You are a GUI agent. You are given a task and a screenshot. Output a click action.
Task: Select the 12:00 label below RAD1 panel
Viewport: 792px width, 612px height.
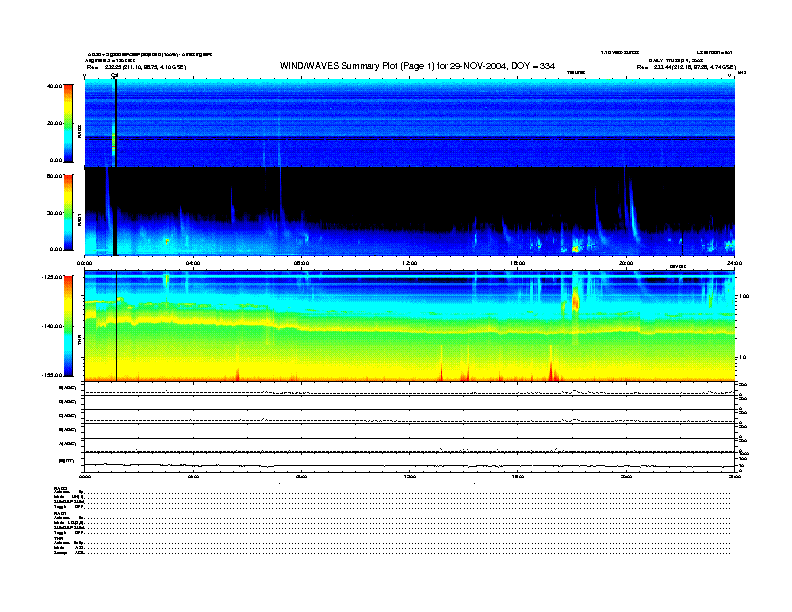coord(410,263)
